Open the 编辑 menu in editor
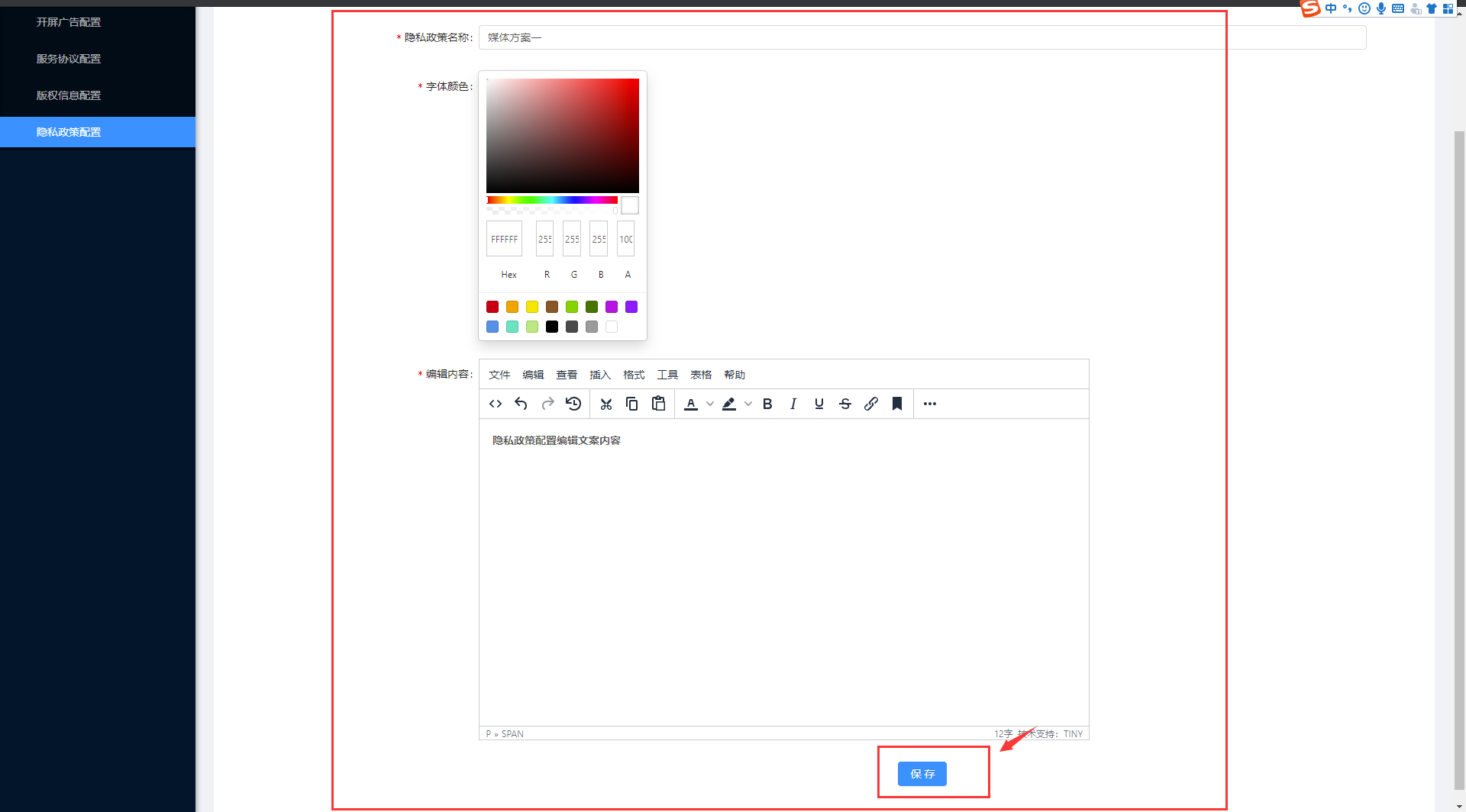The image size is (1466, 812). tap(533, 375)
